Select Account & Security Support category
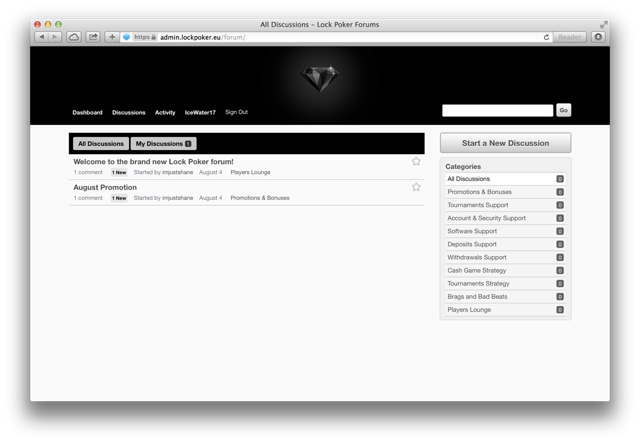 (505, 218)
